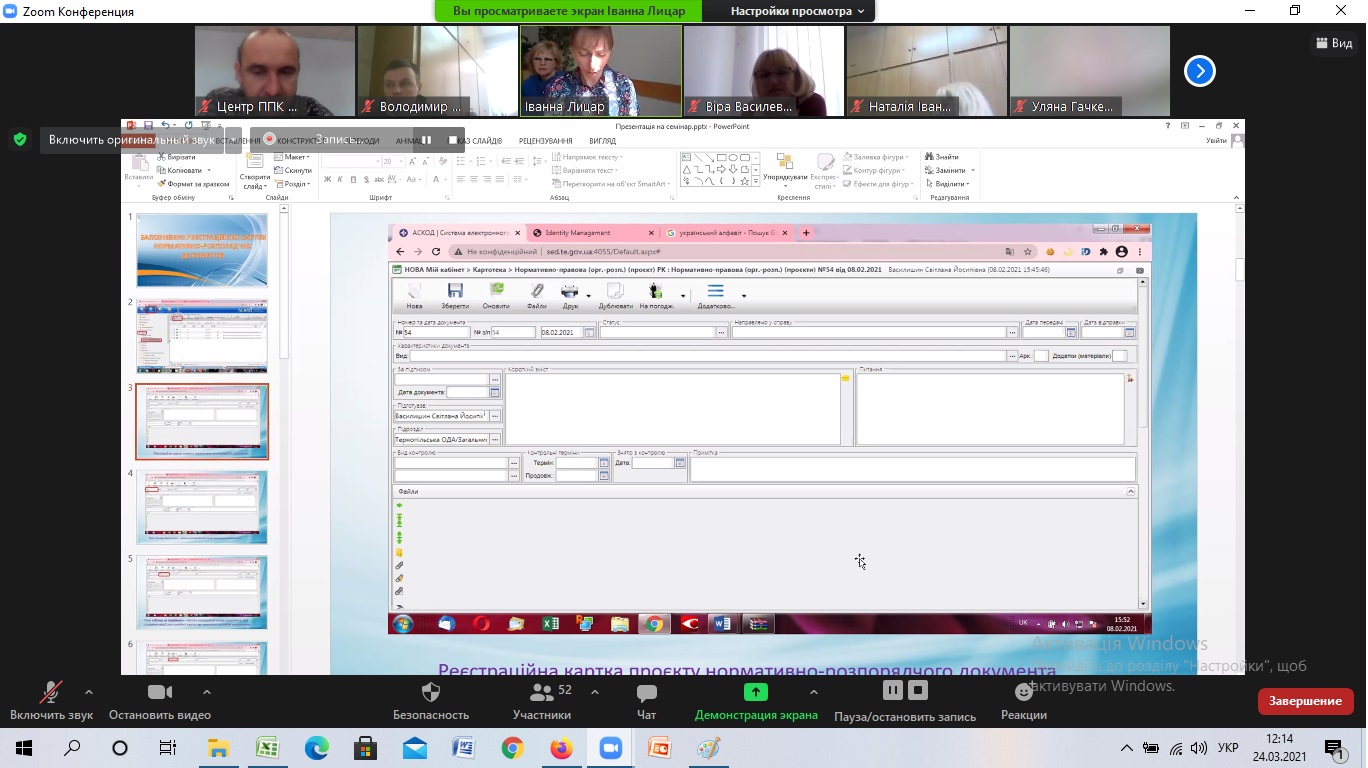Select Центр ППК participant video

click(x=275, y=71)
